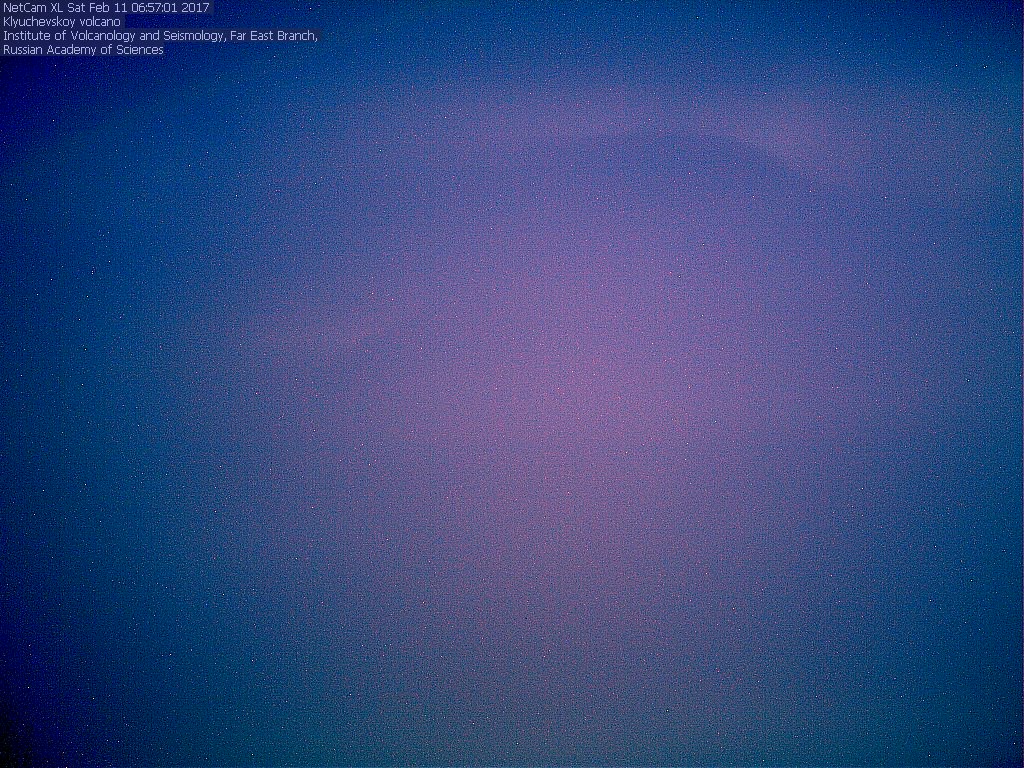Screen dimensions: 1024x768
Task: Click the NetCam XL timestamp text overlay
Action: tap(106, 8)
